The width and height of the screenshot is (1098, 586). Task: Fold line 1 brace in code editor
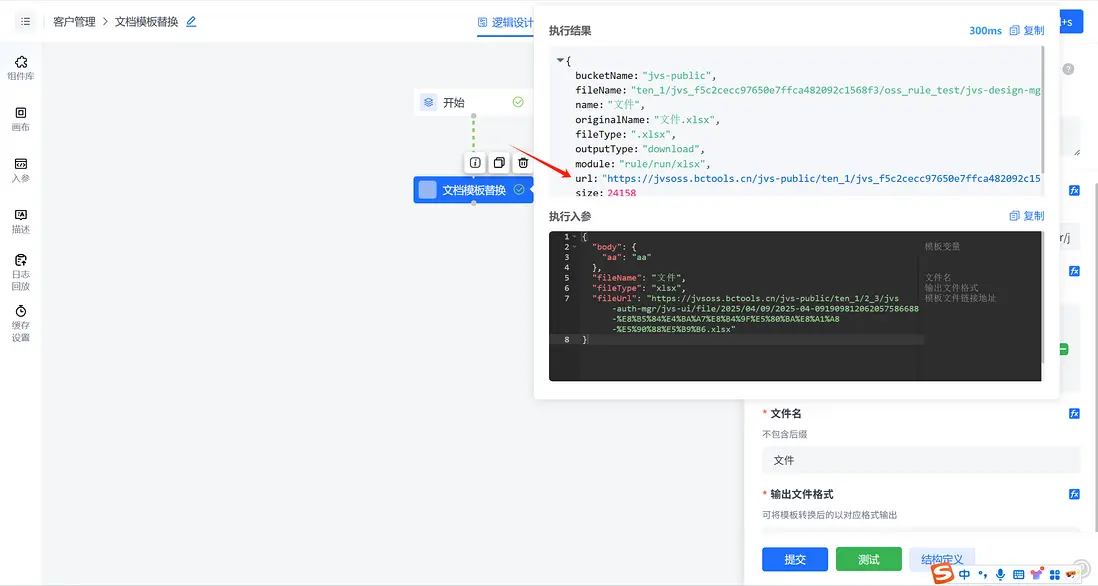[x=574, y=237]
